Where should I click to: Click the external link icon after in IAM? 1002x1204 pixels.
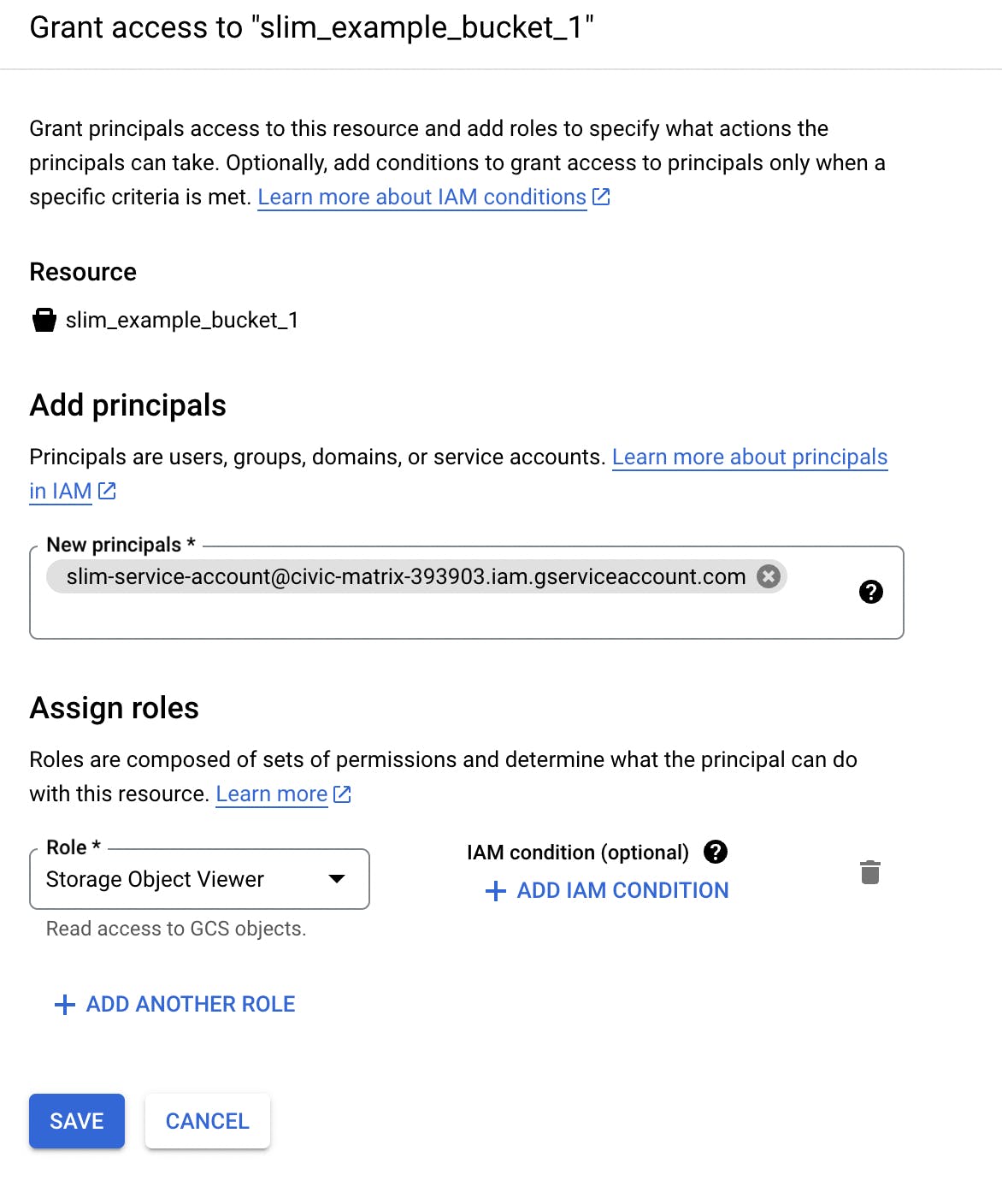(107, 491)
